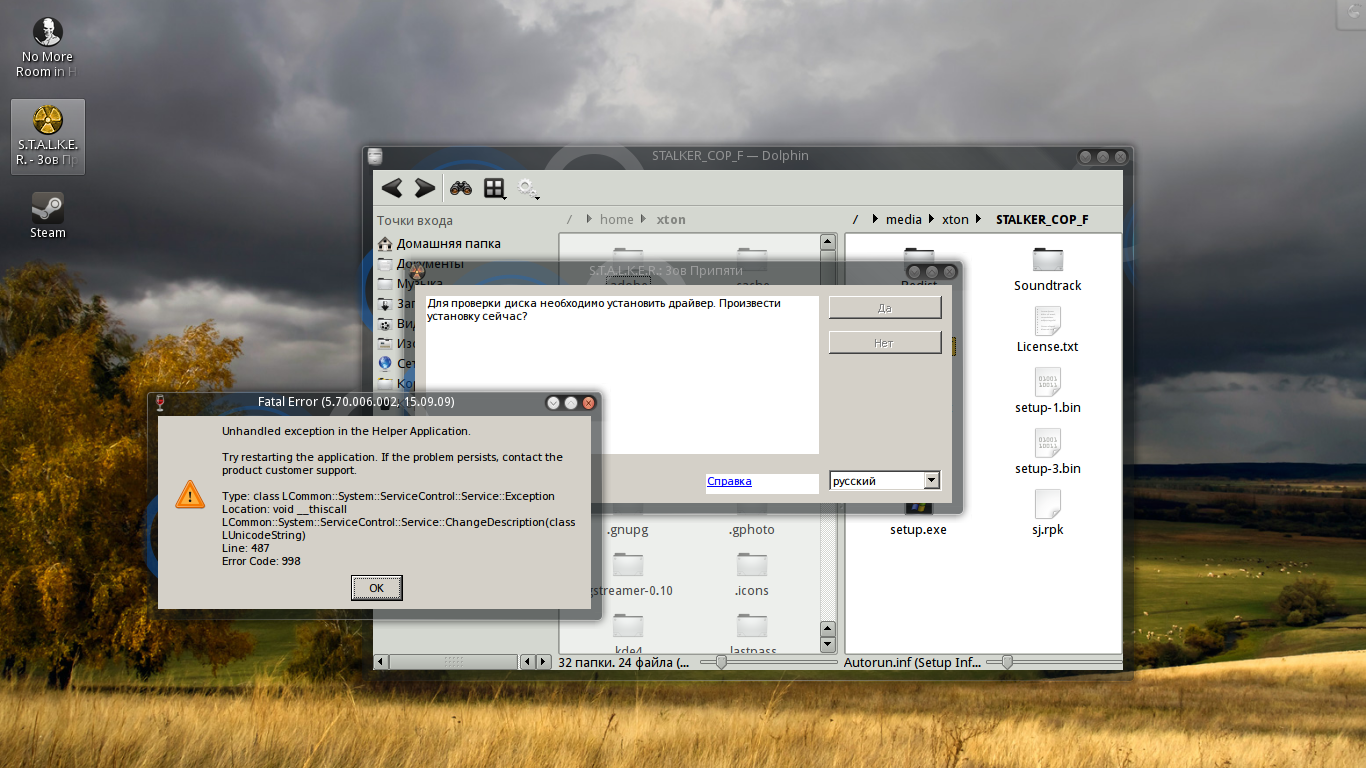
Task: Expand the arrow before 'home' breadcrumb
Action: pyautogui.click(x=590, y=220)
